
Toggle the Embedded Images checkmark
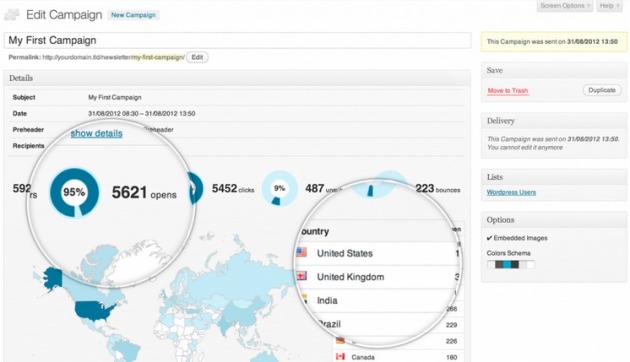click(489, 238)
